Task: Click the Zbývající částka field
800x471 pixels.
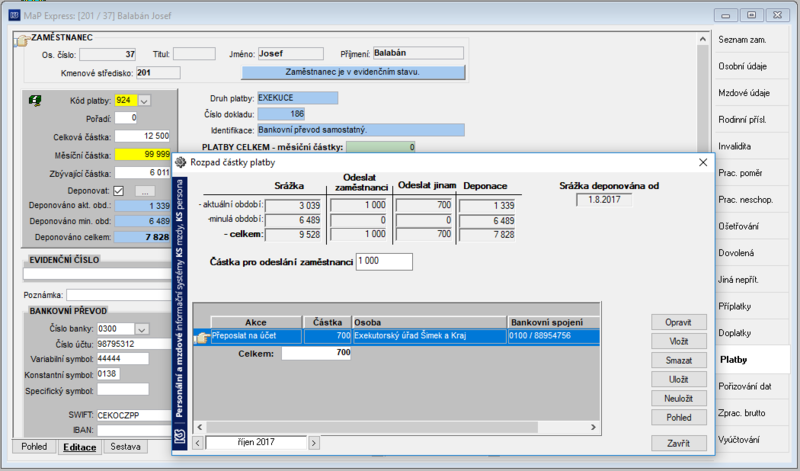Action: click(142, 173)
